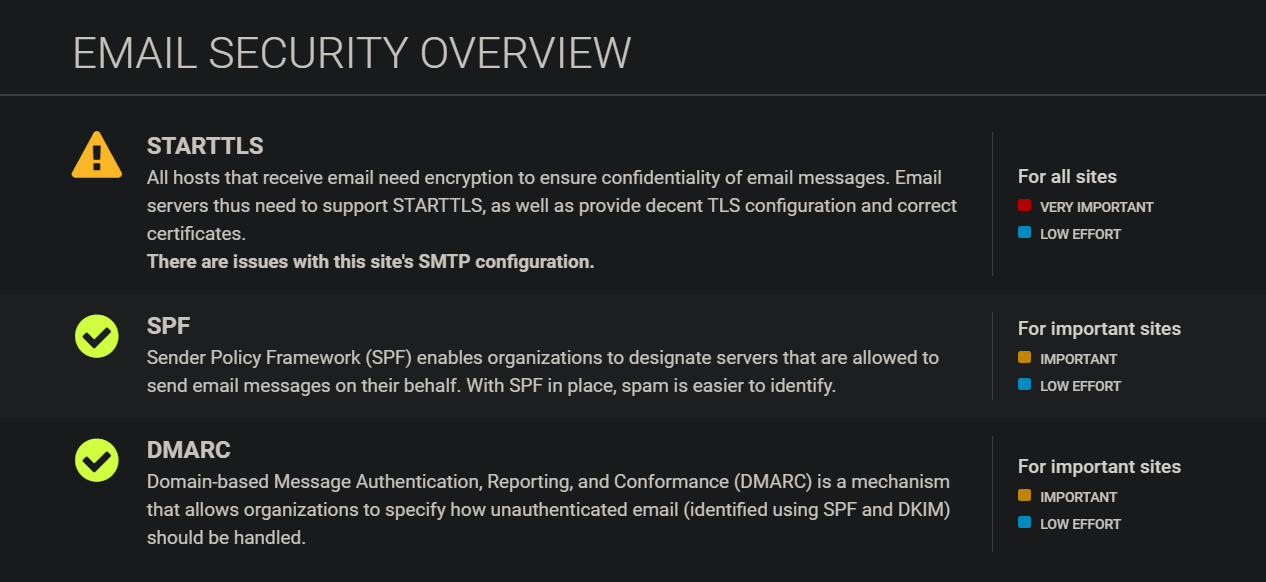
Task: Open the STARTTLS section heading
Action: [205, 146]
